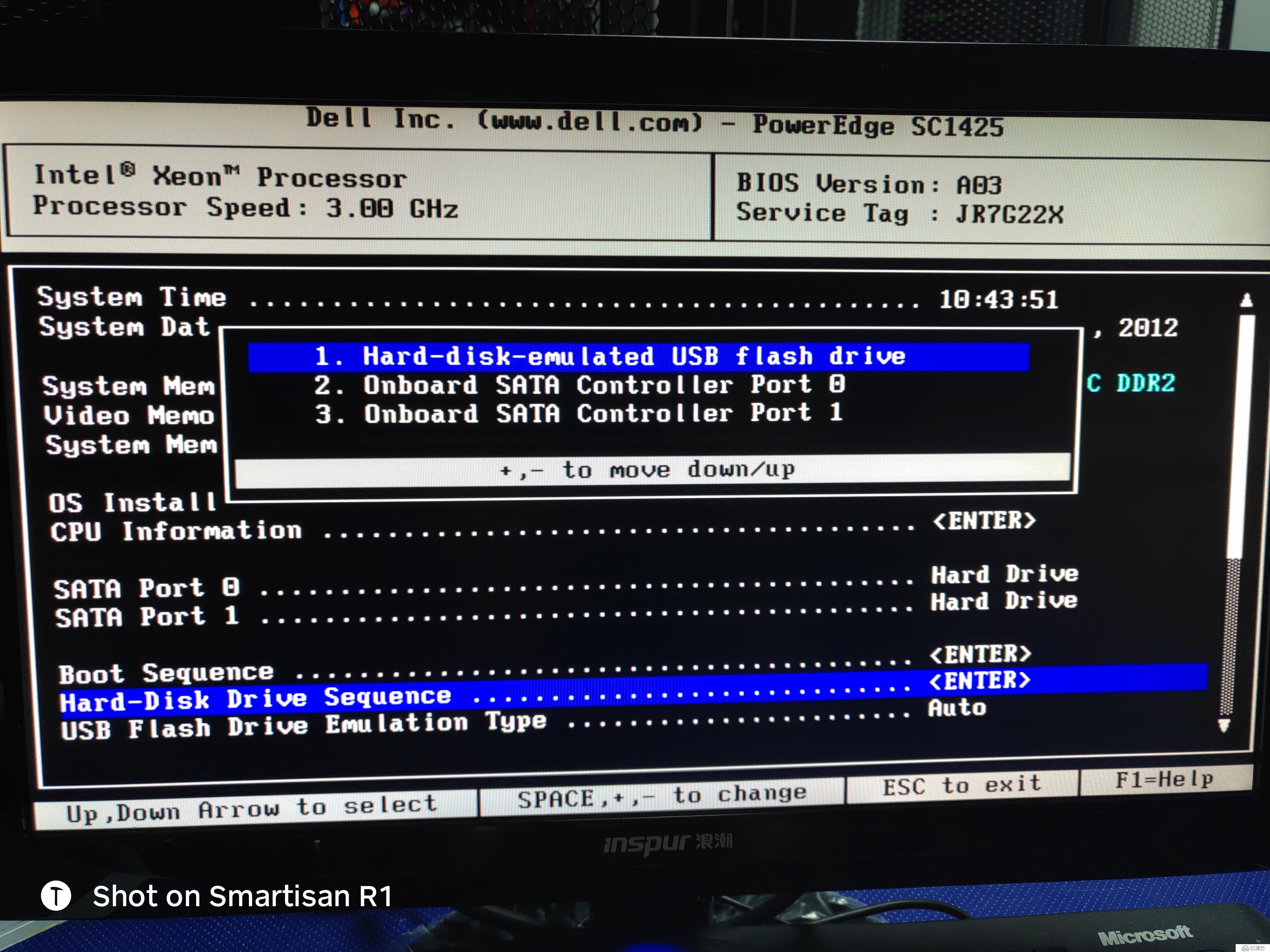This screenshot has height=952, width=1270.
Task: Click the Up,Down Arrow to select hint
Action: click(253, 809)
